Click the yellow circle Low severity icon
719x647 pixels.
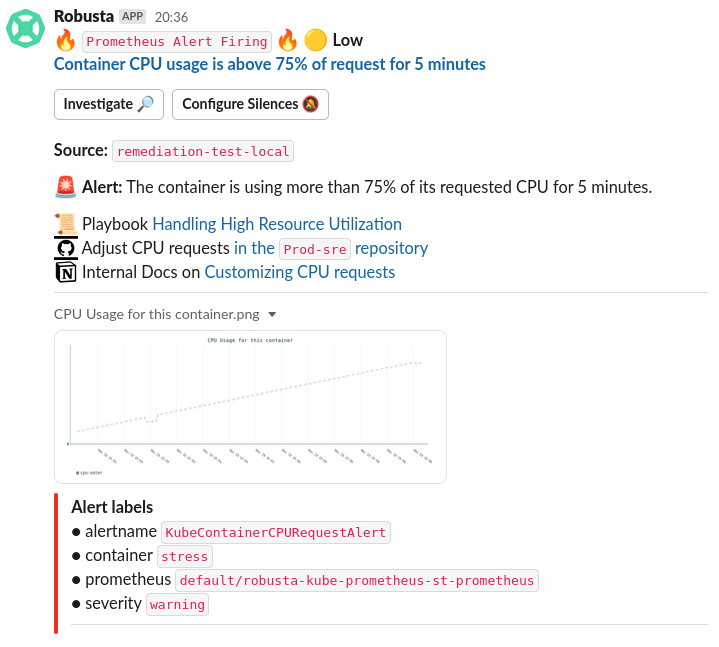click(315, 41)
